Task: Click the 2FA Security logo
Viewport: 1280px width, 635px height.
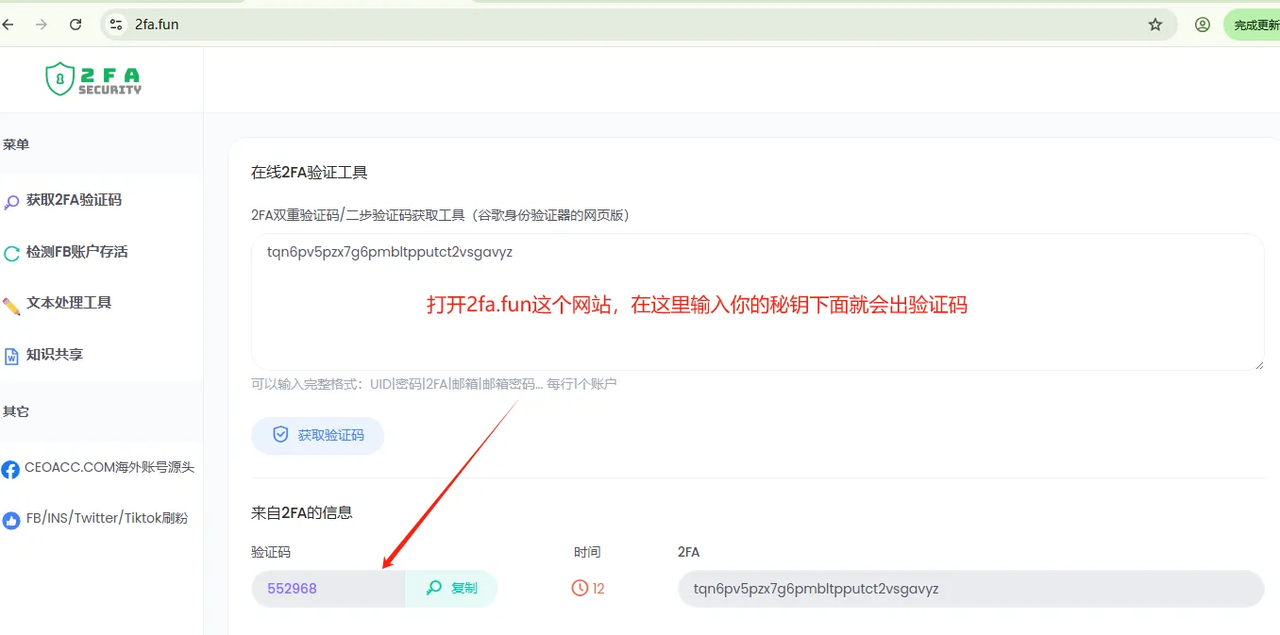Action: [x=93, y=79]
